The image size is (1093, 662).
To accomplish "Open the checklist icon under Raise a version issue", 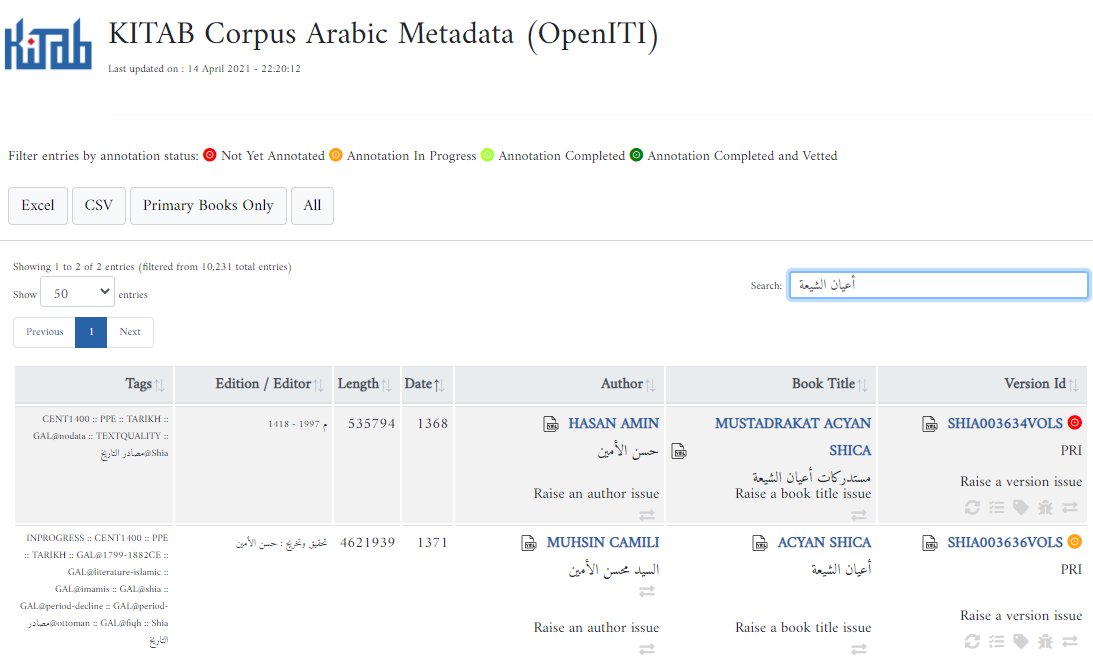I will [x=997, y=507].
